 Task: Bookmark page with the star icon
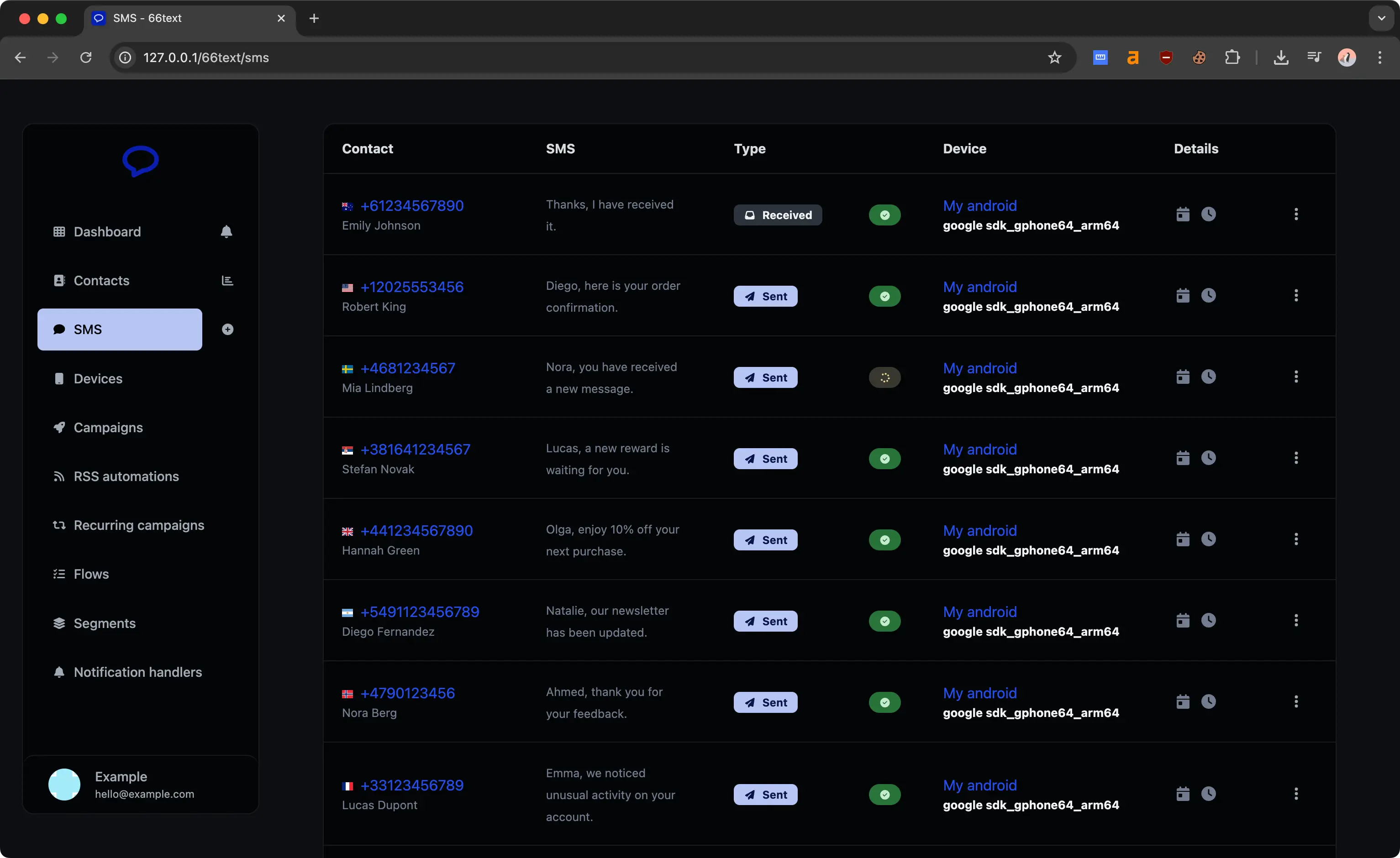[x=1054, y=58]
